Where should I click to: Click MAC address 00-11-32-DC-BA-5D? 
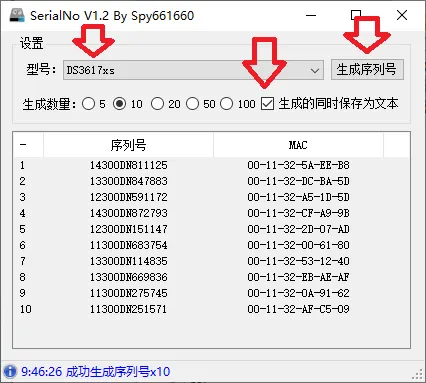(x=298, y=181)
